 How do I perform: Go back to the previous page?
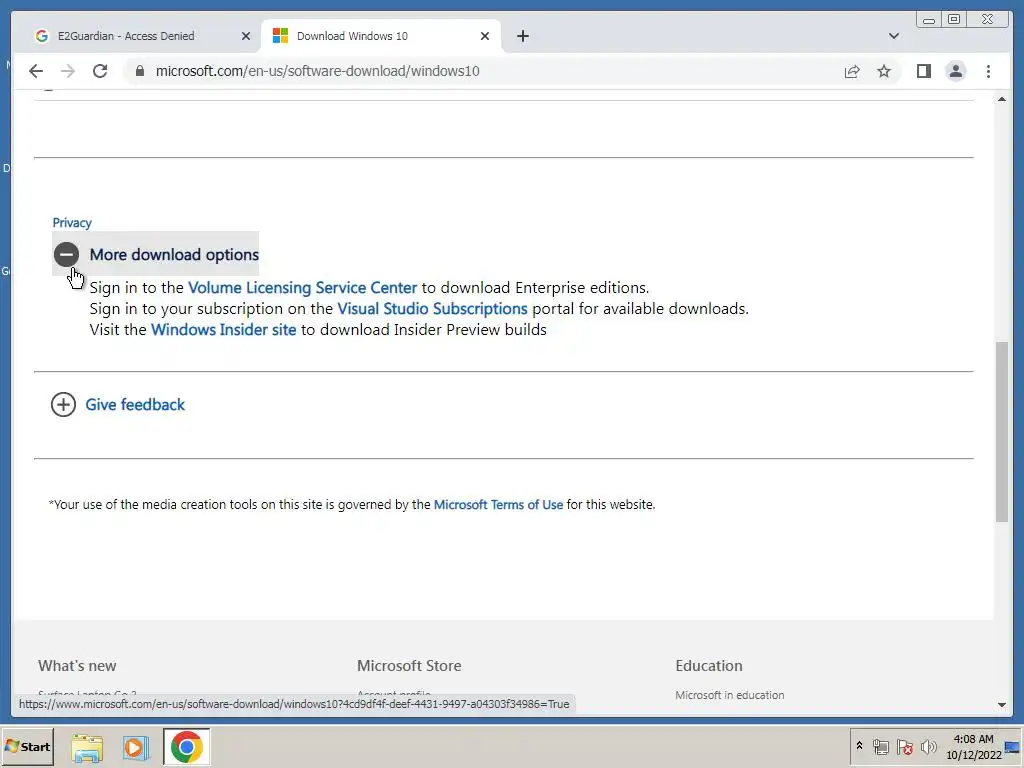[36, 71]
